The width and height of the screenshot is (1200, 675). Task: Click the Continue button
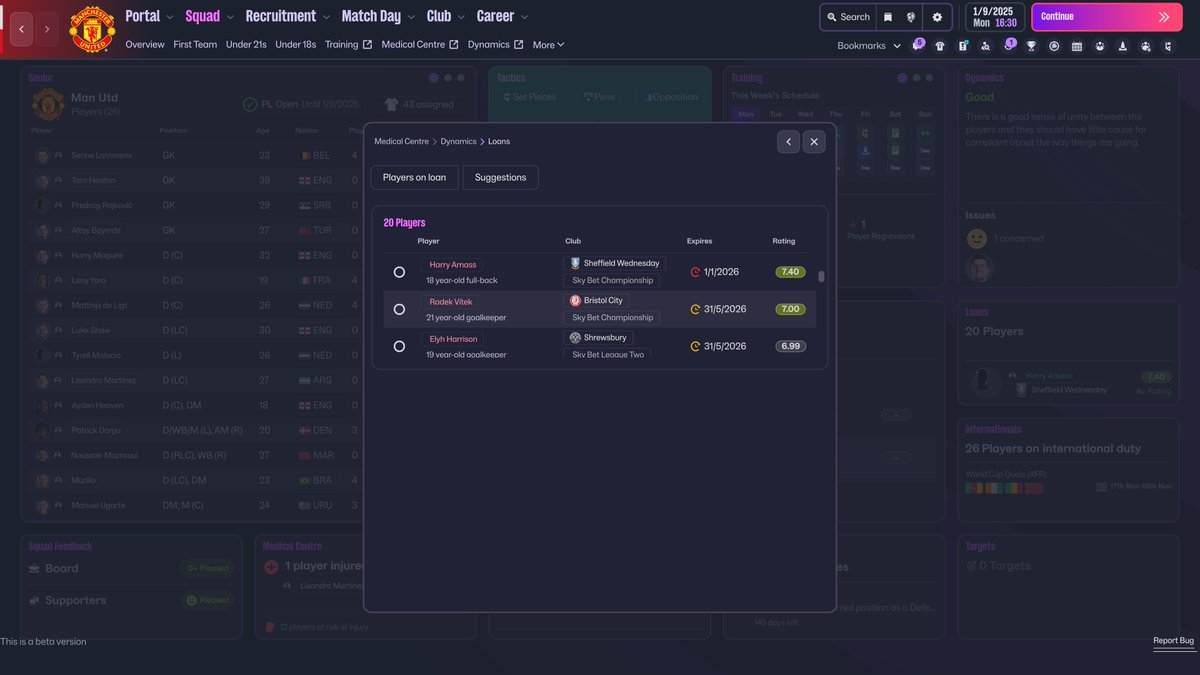1105,17
